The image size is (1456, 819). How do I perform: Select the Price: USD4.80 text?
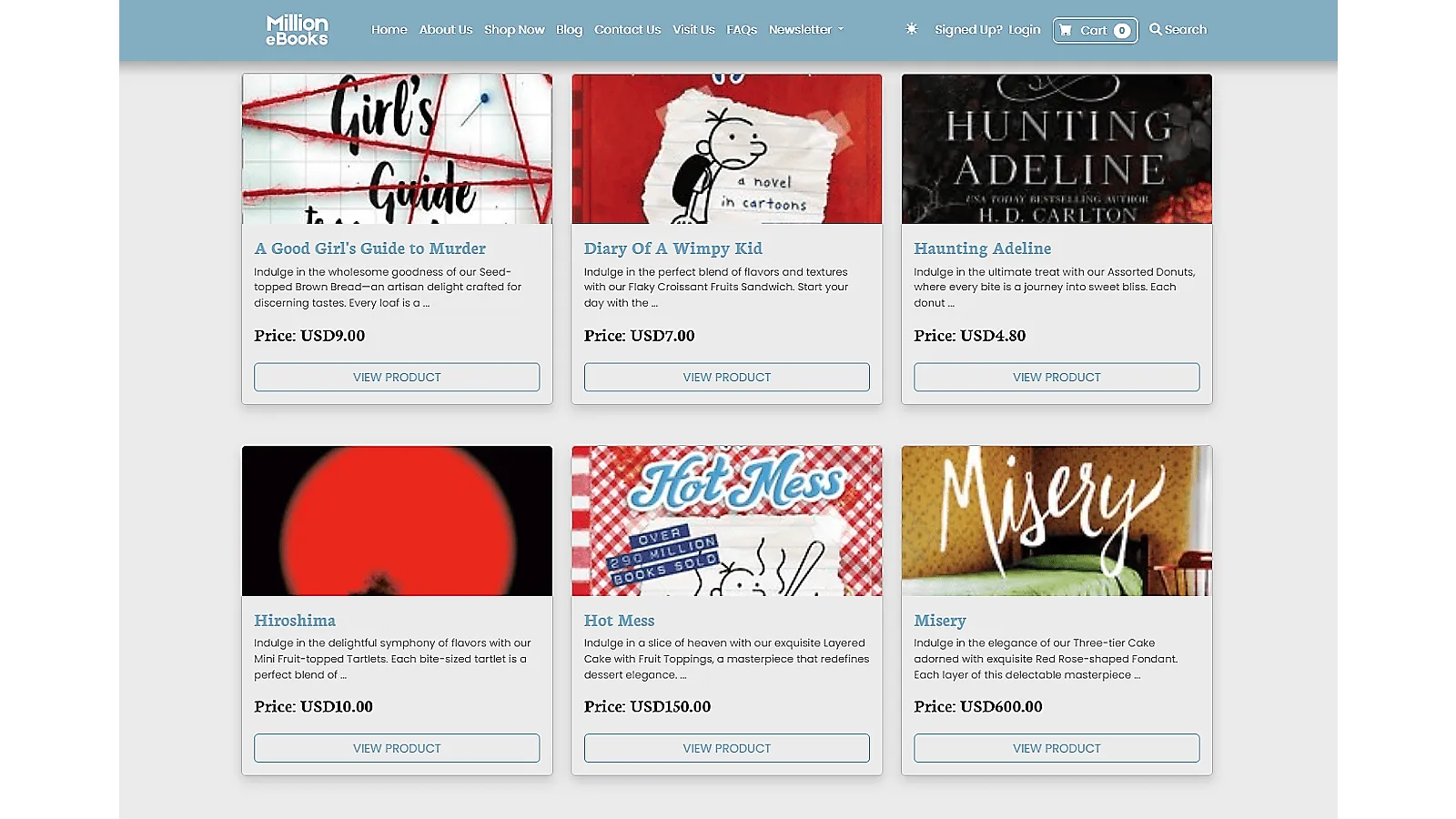pyautogui.click(x=969, y=336)
